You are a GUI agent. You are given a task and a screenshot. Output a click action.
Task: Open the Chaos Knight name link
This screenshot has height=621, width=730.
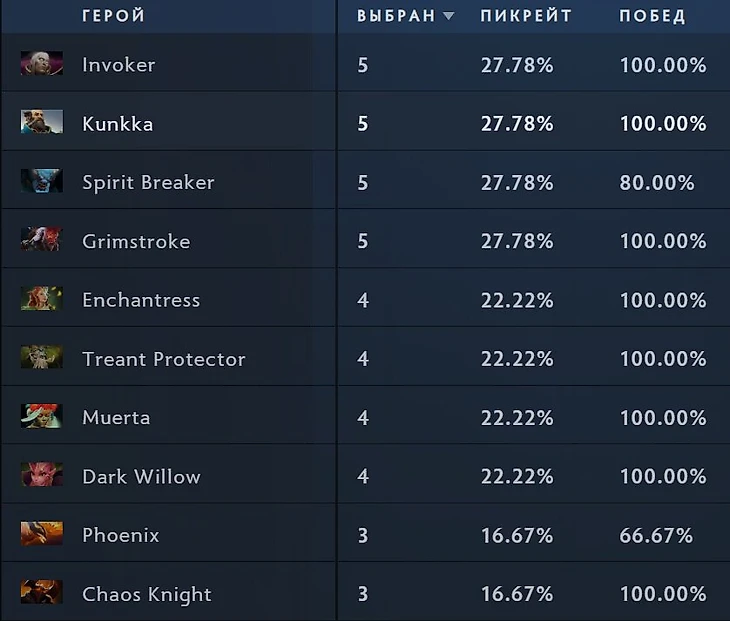tap(146, 594)
